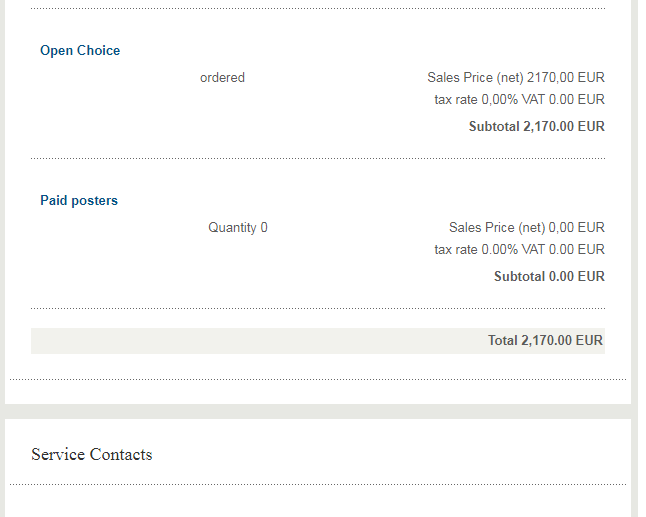Open the Paid posters heading
This screenshot has height=517, width=646.
tap(79, 201)
